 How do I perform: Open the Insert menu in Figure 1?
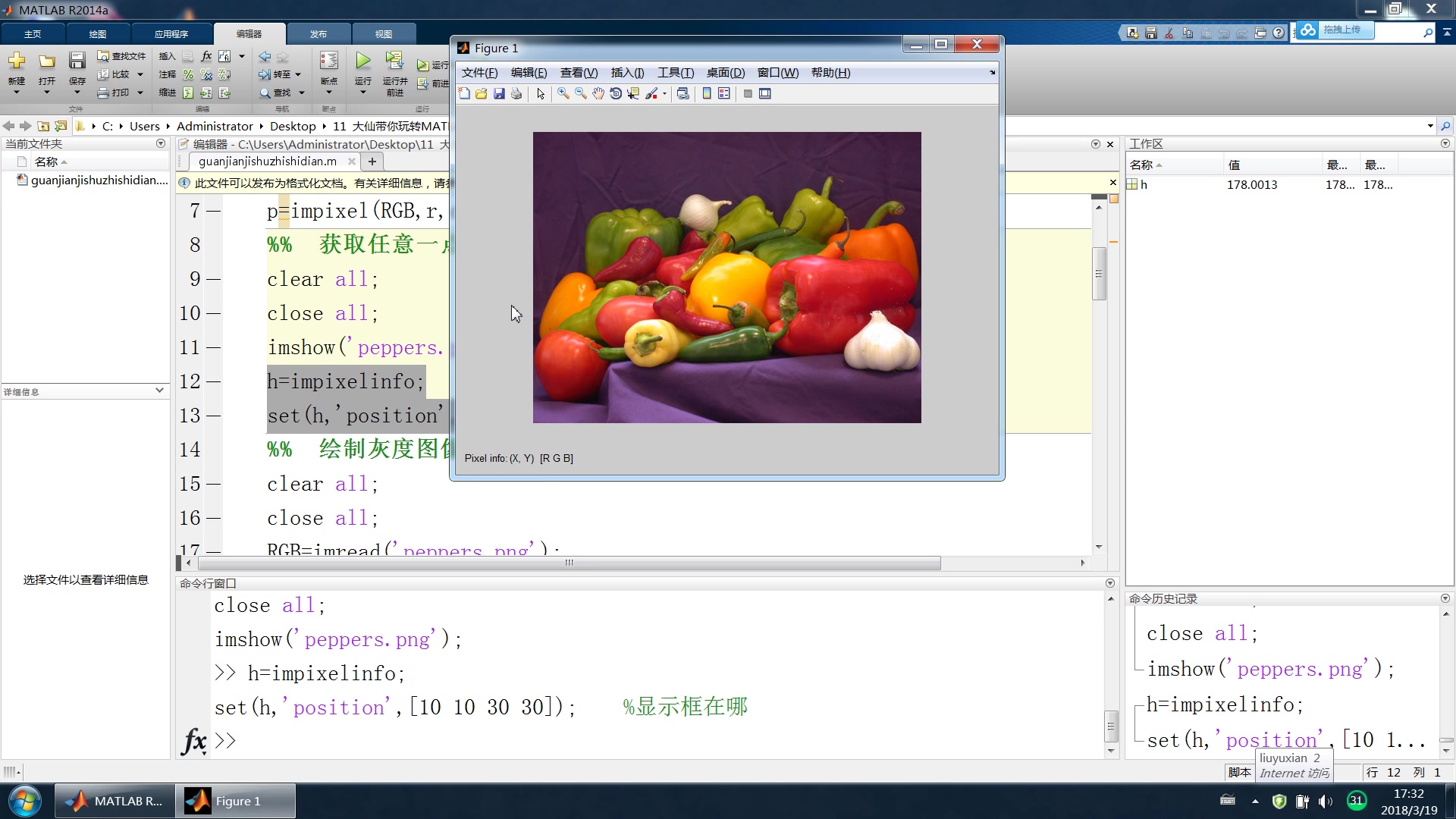[627, 73]
